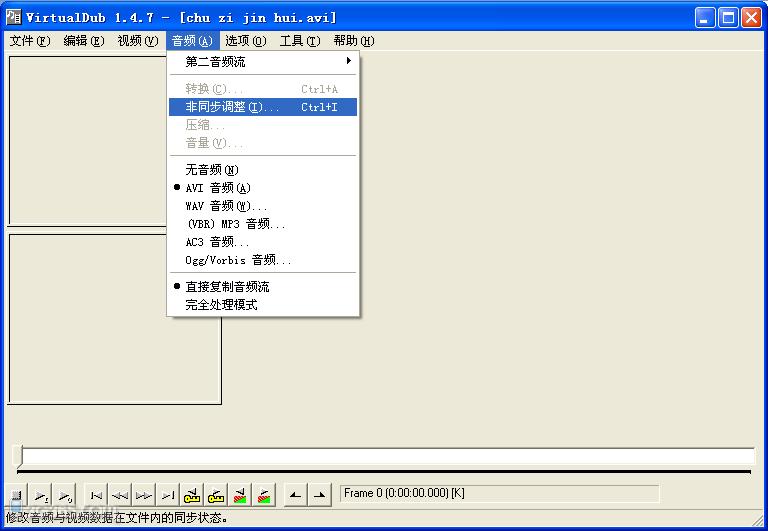The width and height of the screenshot is (768, 531).
Task: Select 直接复制音频流 mode
Action: pos(263,287)
